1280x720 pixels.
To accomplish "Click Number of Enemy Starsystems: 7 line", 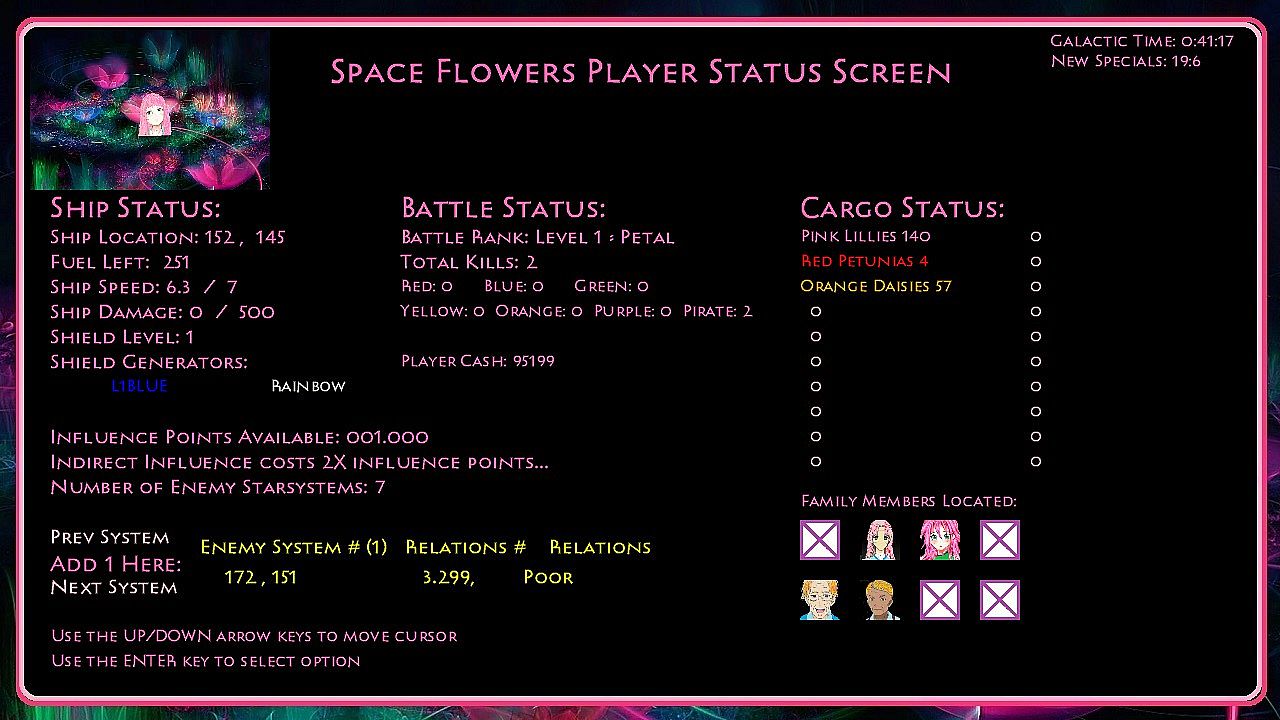I will coord(218,487).
